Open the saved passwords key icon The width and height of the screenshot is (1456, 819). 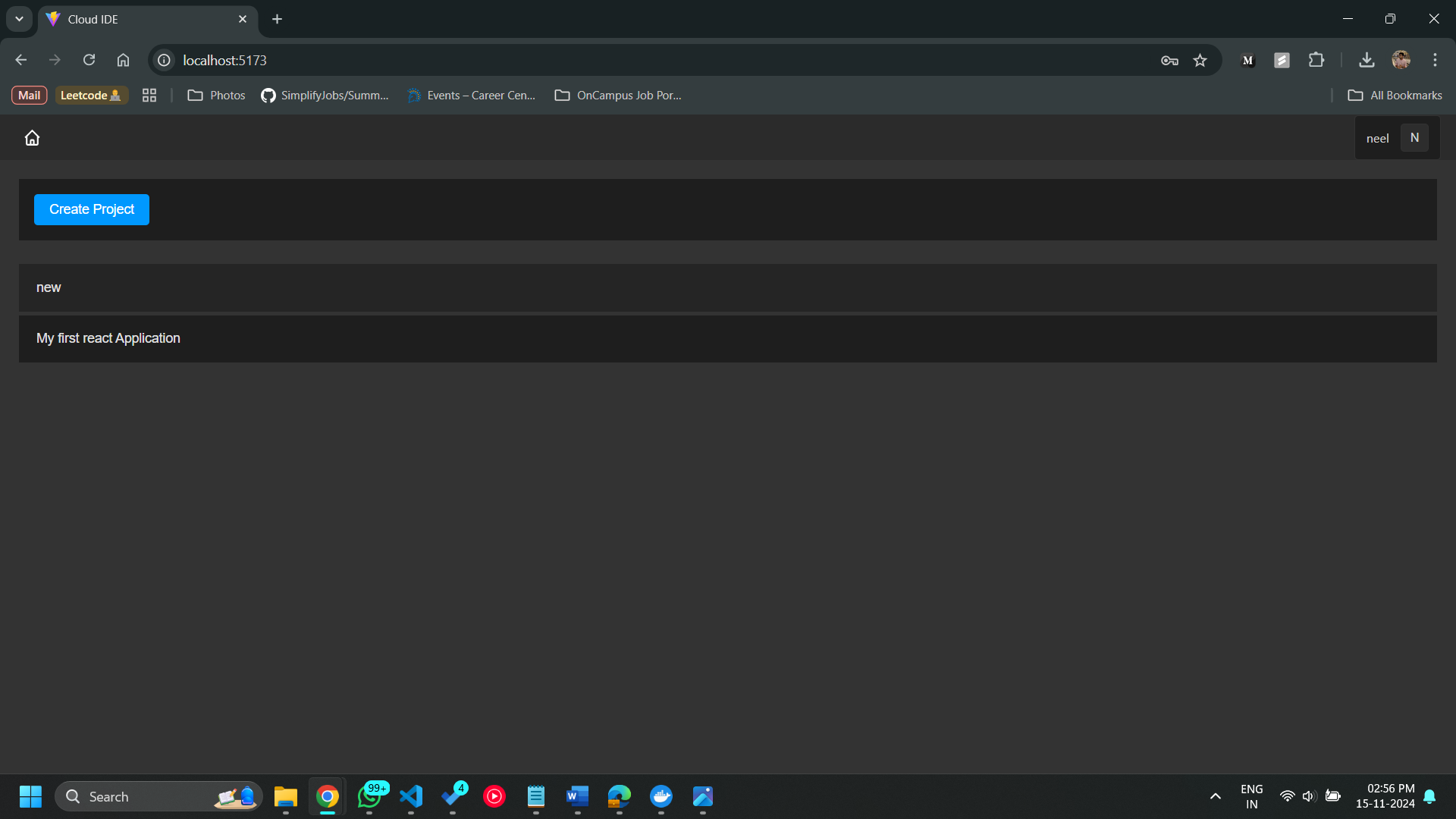[1169, 61]
